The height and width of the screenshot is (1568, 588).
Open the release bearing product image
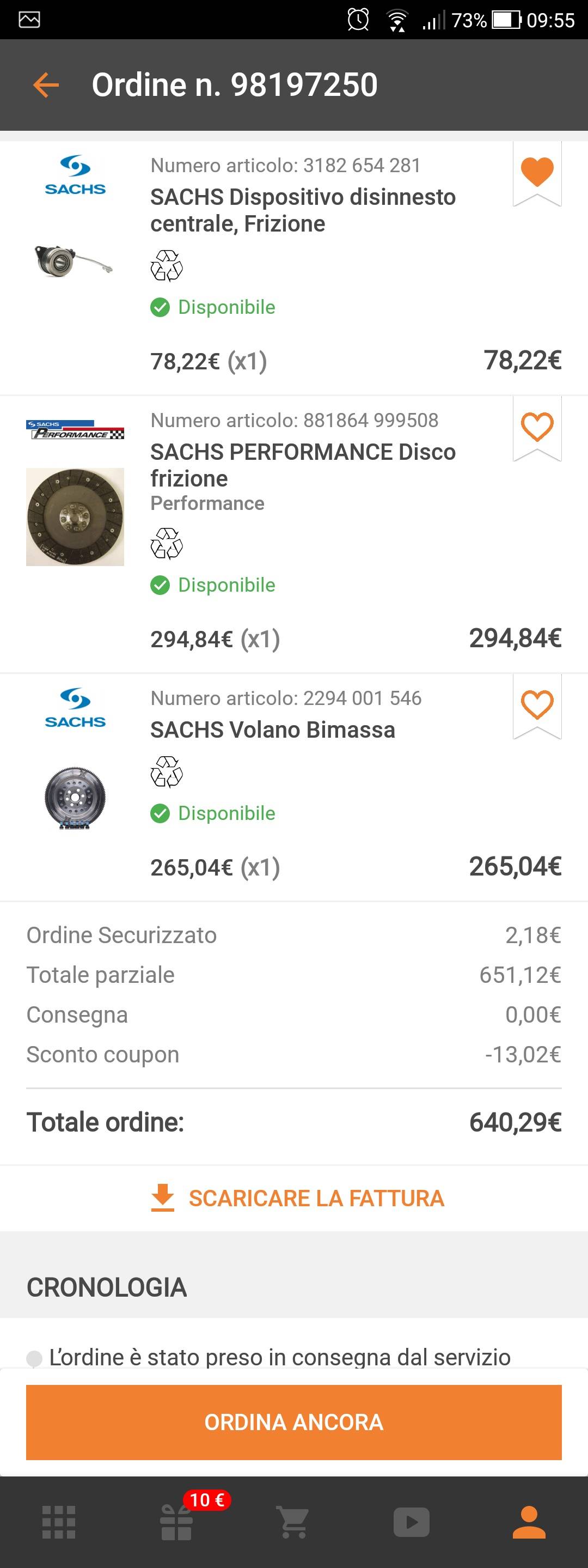73,260
